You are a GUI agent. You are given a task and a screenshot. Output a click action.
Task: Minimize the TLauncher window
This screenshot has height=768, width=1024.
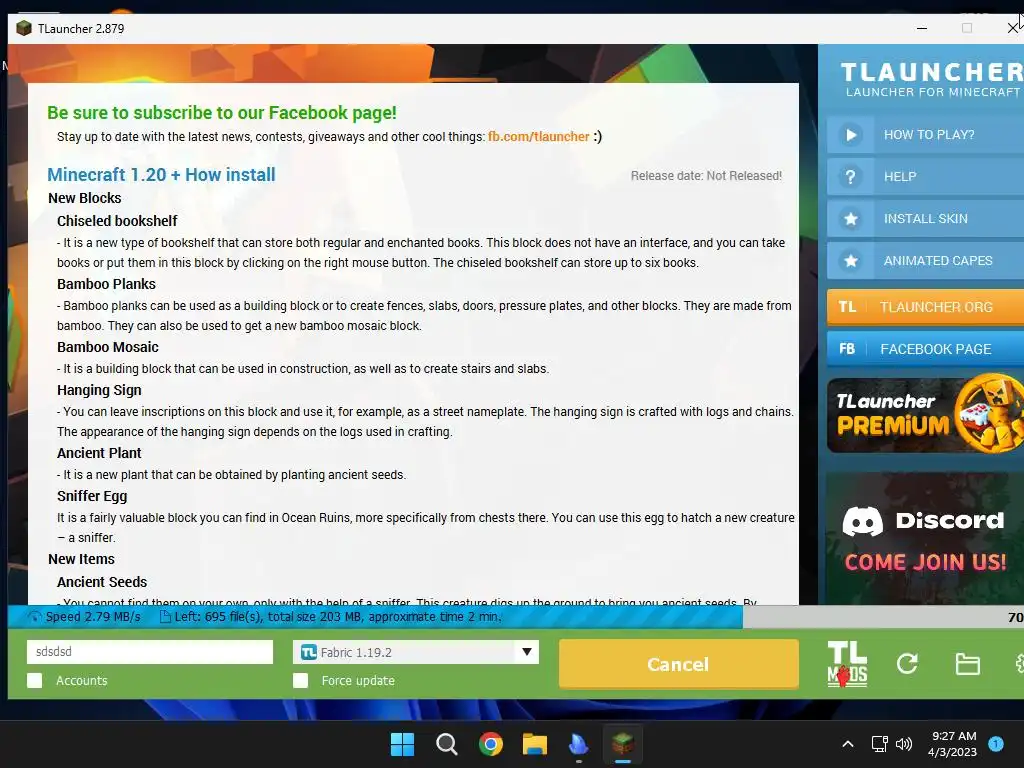[922, 28]
